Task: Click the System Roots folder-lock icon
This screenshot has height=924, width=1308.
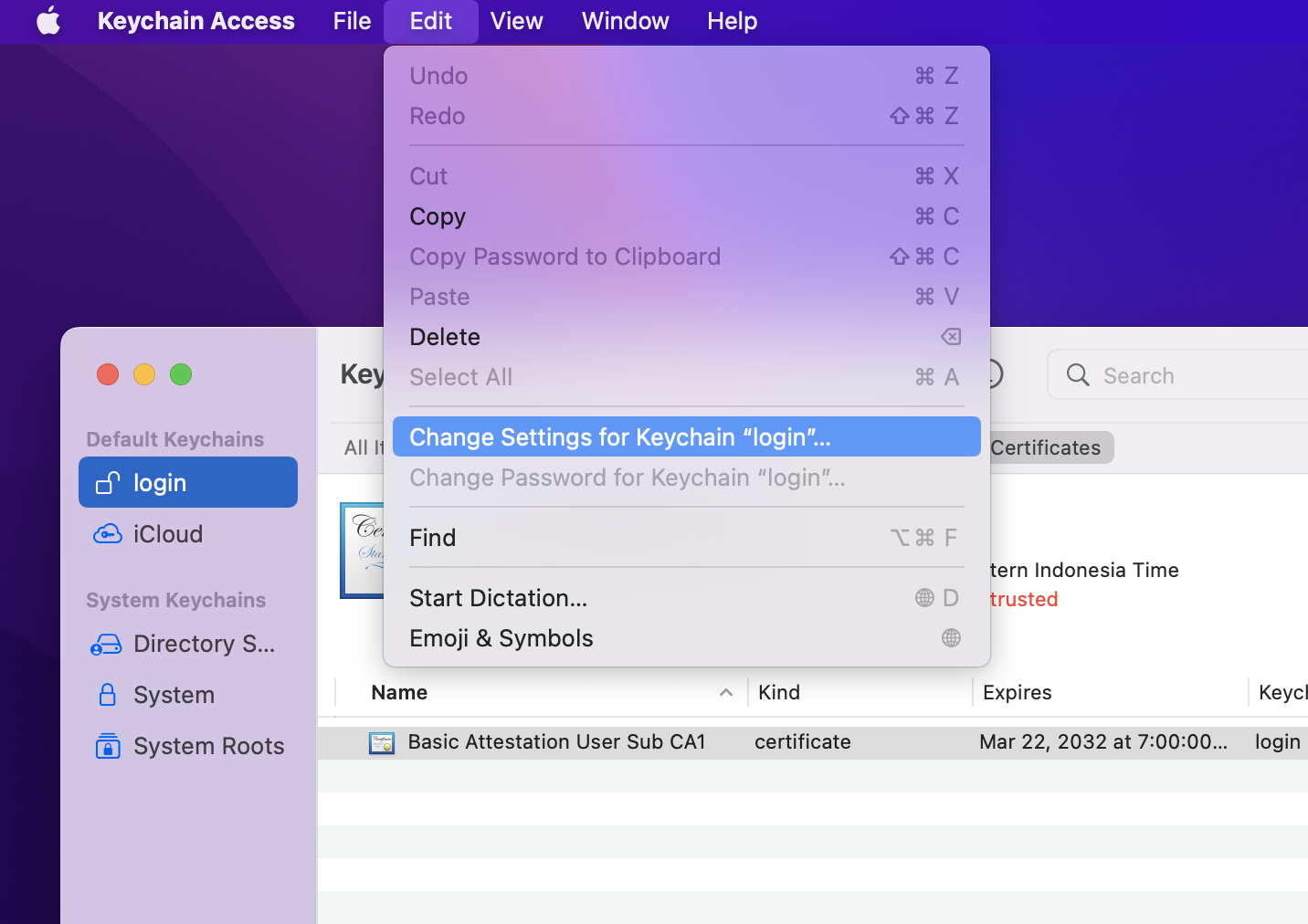Action: click(108, 746)
